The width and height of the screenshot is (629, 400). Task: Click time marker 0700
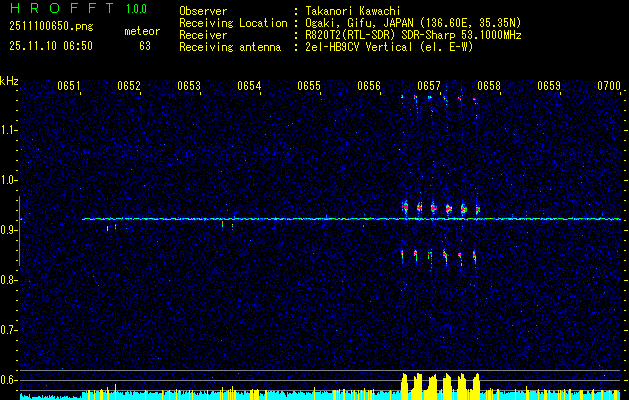point(609,85)
